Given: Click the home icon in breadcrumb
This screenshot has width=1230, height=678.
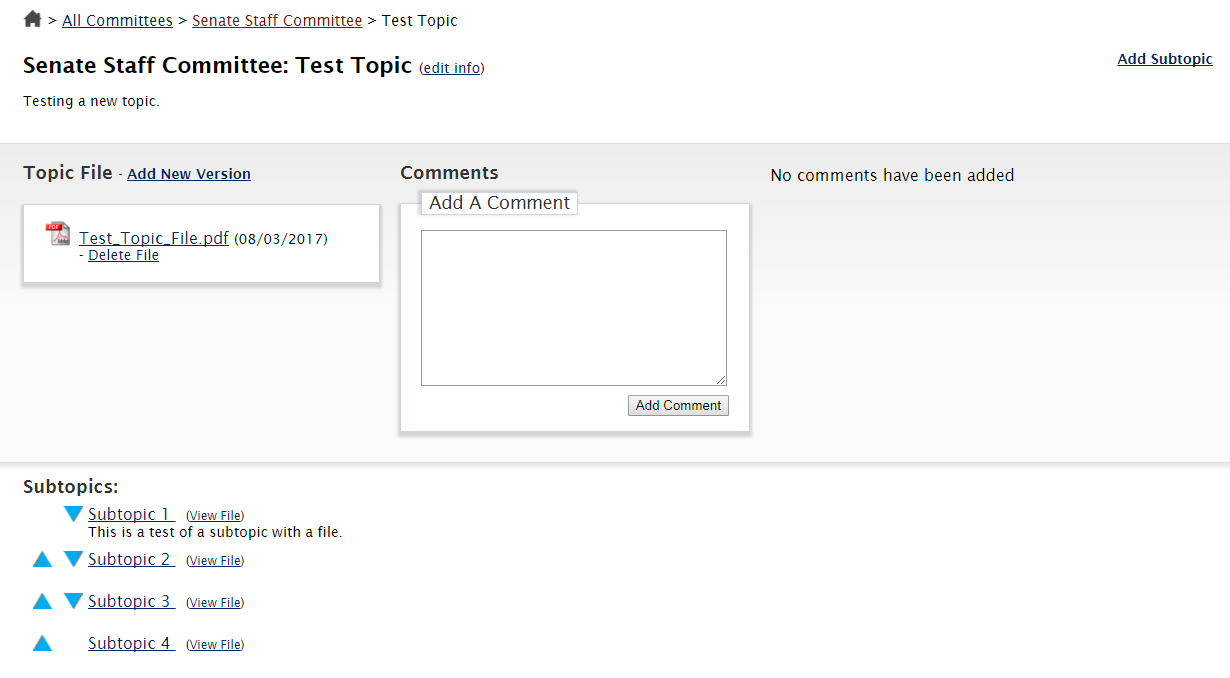Looking at the screenshot, I should point(32,19).
